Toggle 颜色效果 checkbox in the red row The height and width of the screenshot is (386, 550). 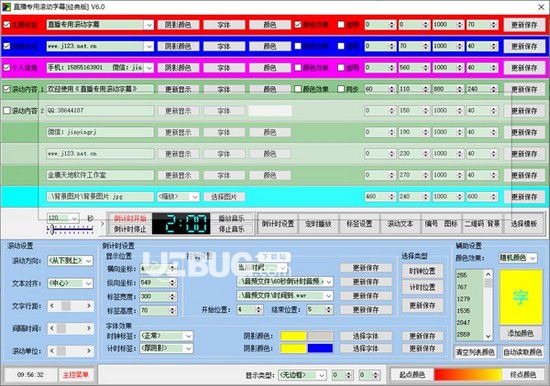pos(298,25)
